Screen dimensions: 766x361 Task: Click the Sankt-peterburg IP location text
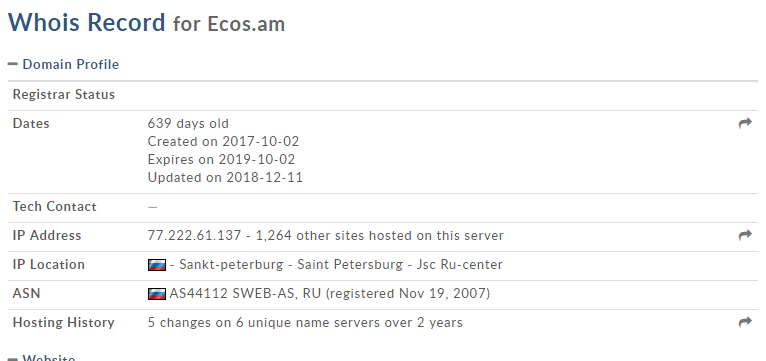(x=231, y=265)
